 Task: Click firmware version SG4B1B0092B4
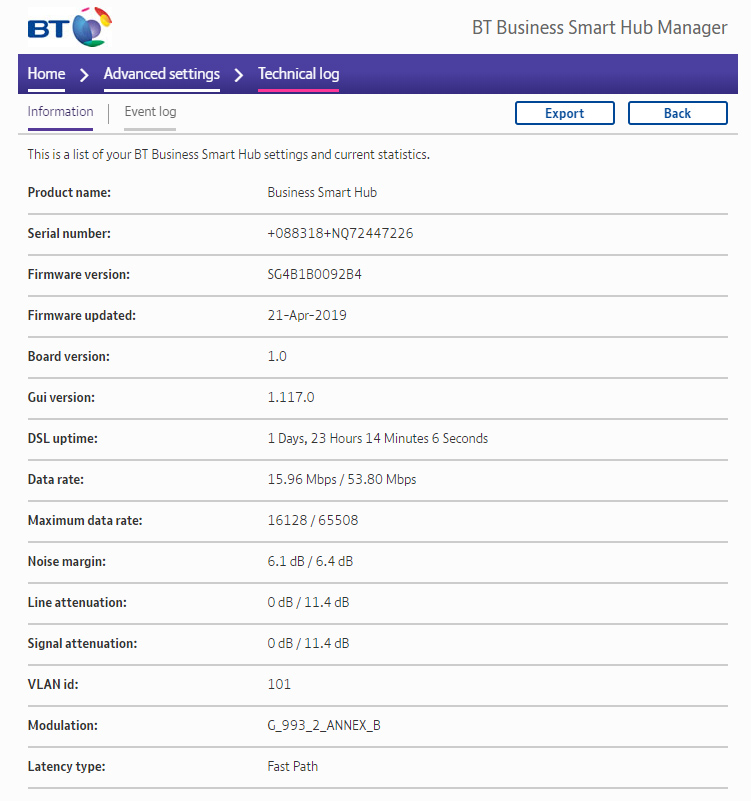click(314, 275)
